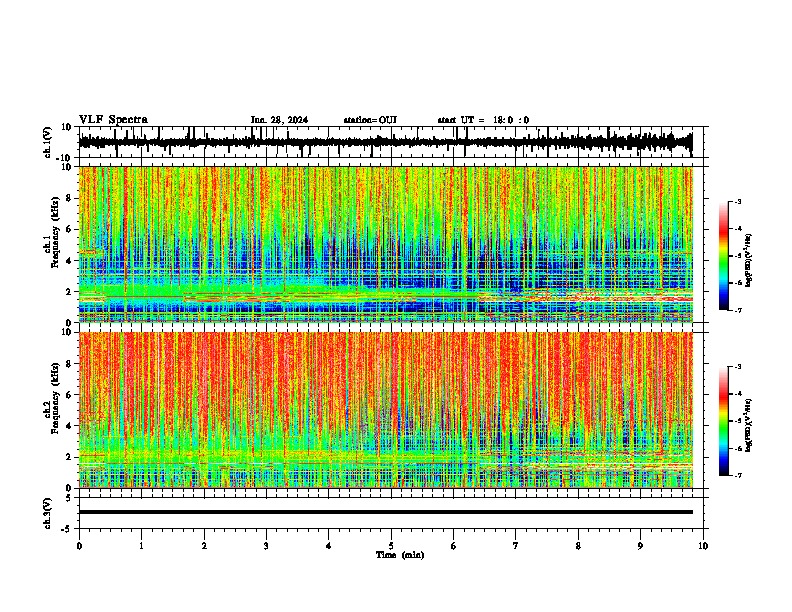Click the ch.3 flat black signal line
This screenshot has height=612, width=792.
[x=385, y=512]
